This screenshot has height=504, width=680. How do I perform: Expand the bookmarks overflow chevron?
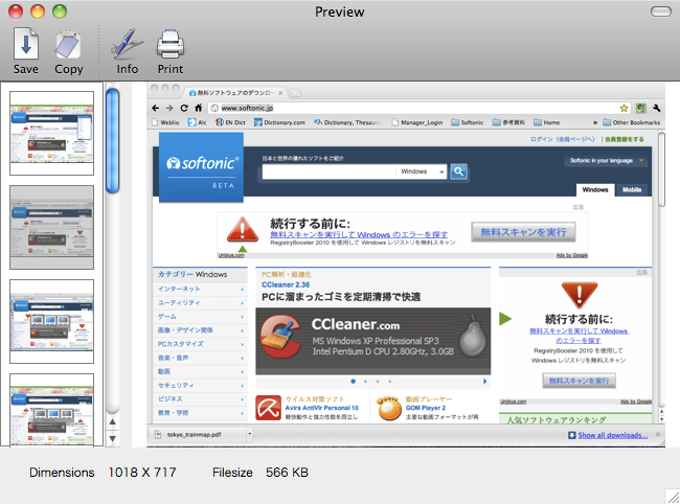tap(595, 123)
